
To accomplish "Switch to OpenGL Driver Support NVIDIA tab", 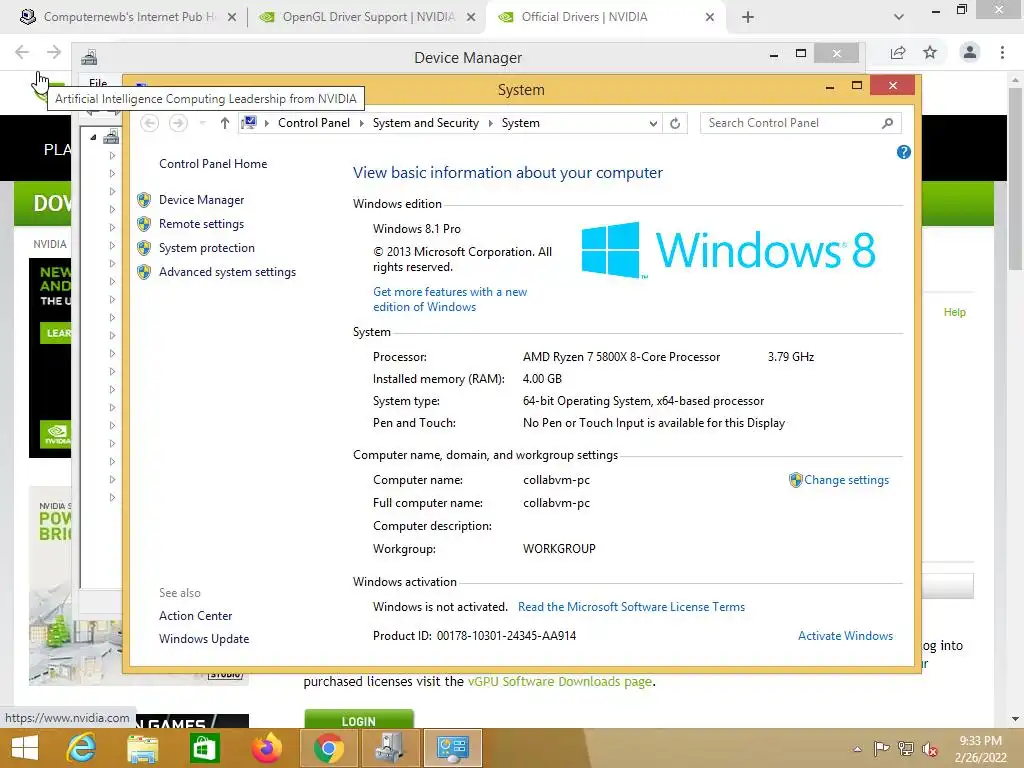I will pos(366,17).
